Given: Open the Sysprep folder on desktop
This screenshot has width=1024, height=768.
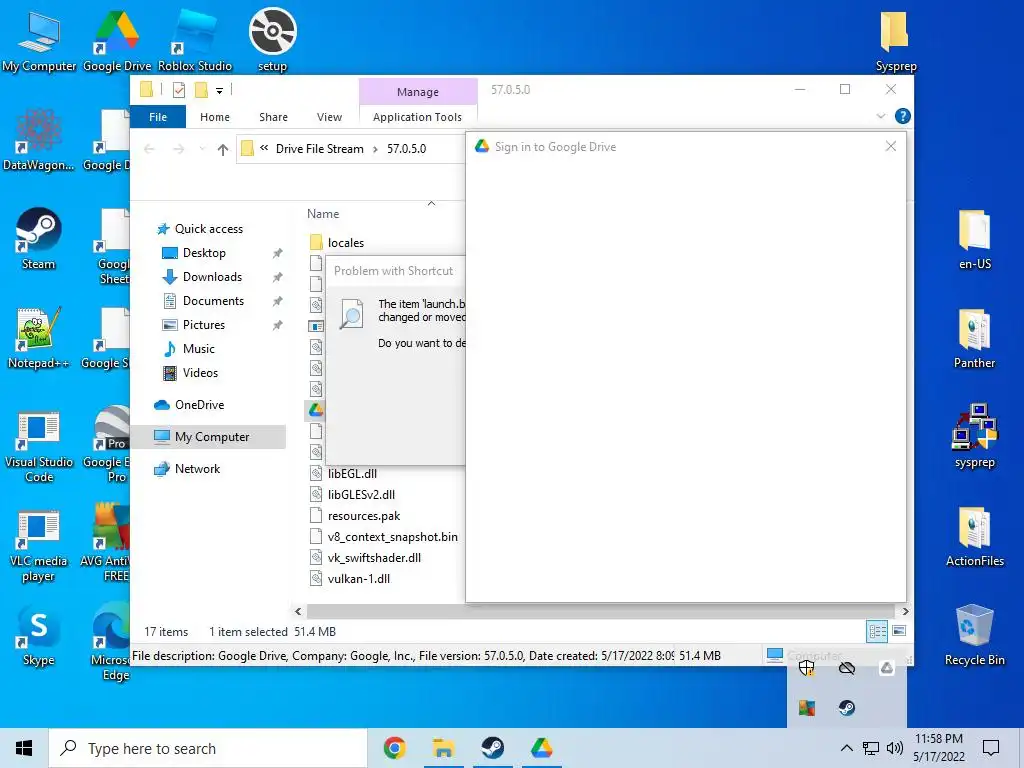Looking at the screenshot, I should 895,40.
